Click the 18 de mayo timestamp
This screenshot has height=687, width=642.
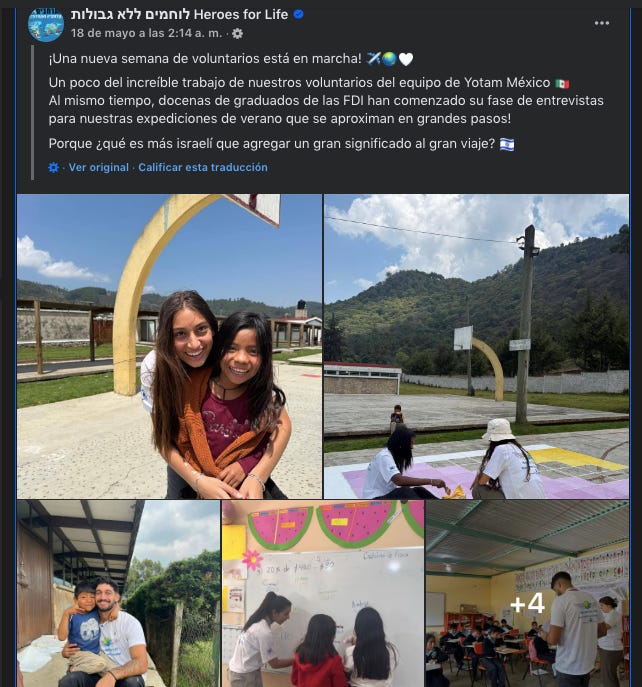point(147,33)
